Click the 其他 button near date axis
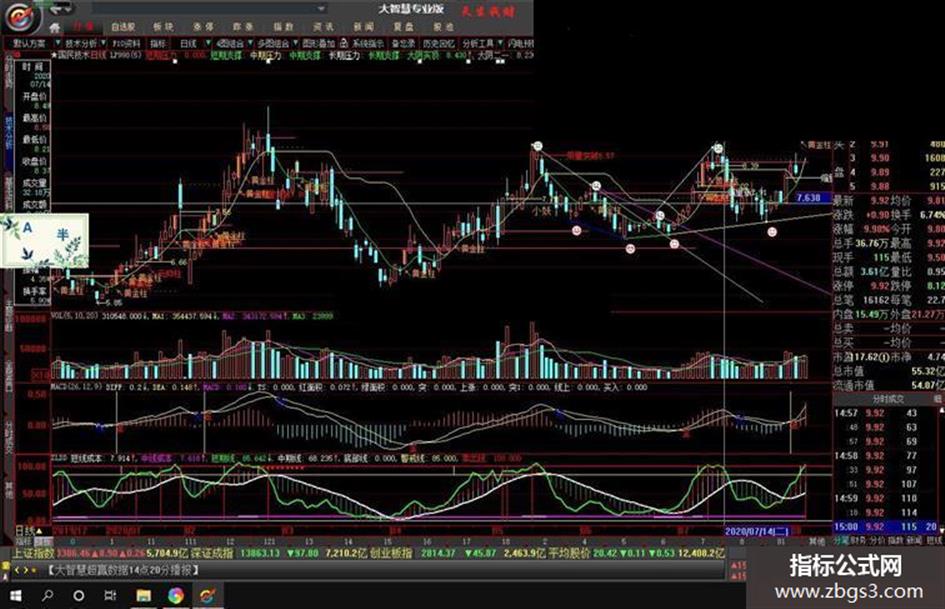Screen dimensions: 945x609 point(817,541)
